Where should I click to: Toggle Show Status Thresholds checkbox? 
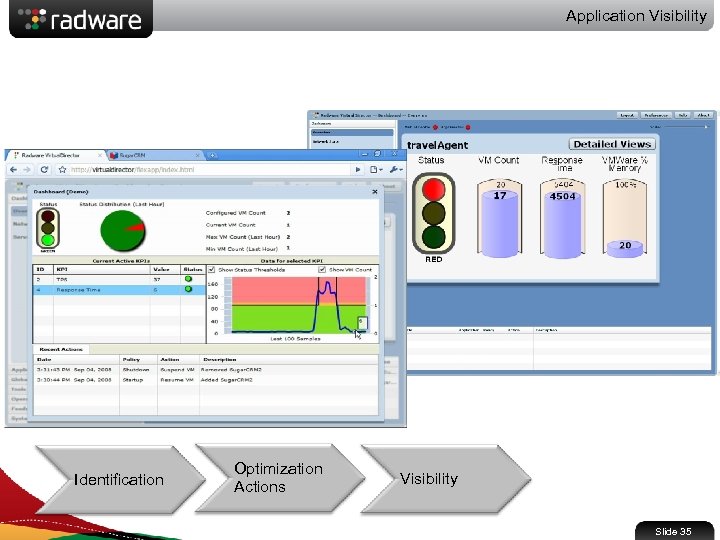coord(212,270)
